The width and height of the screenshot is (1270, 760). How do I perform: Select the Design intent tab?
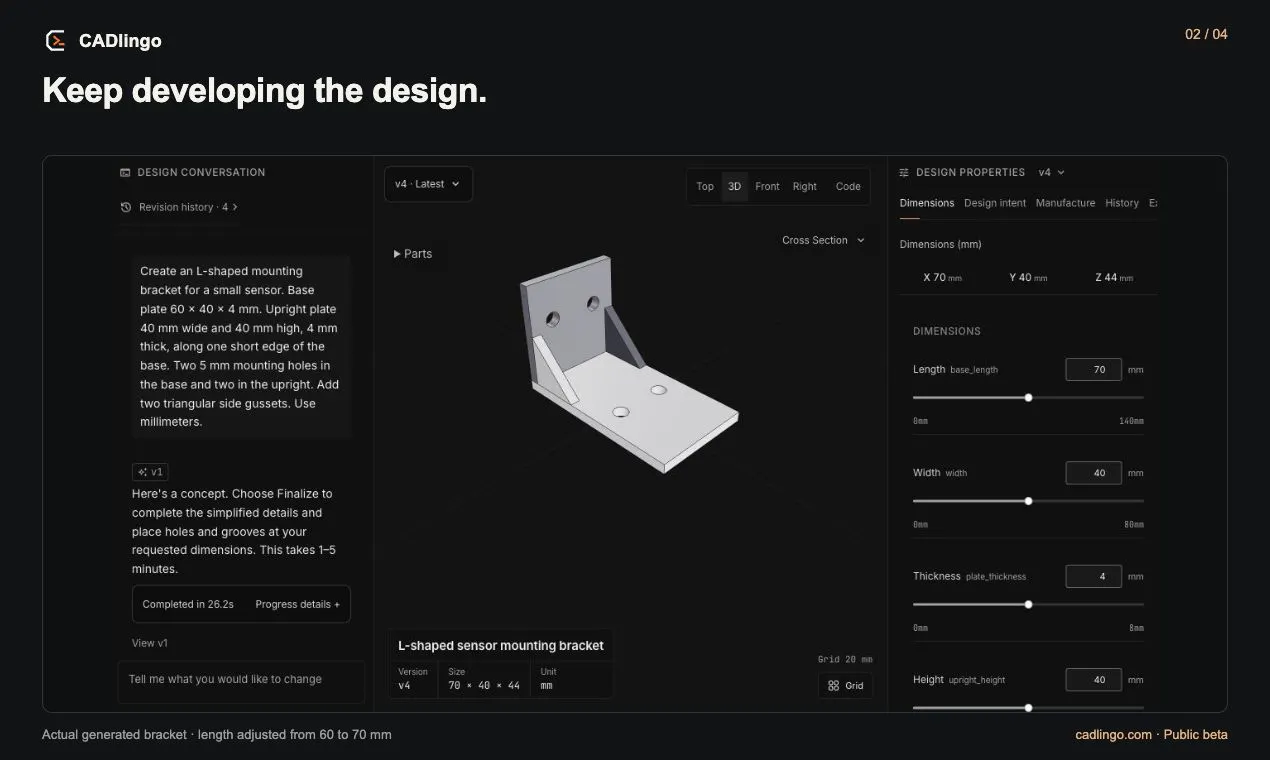(995, 203)
